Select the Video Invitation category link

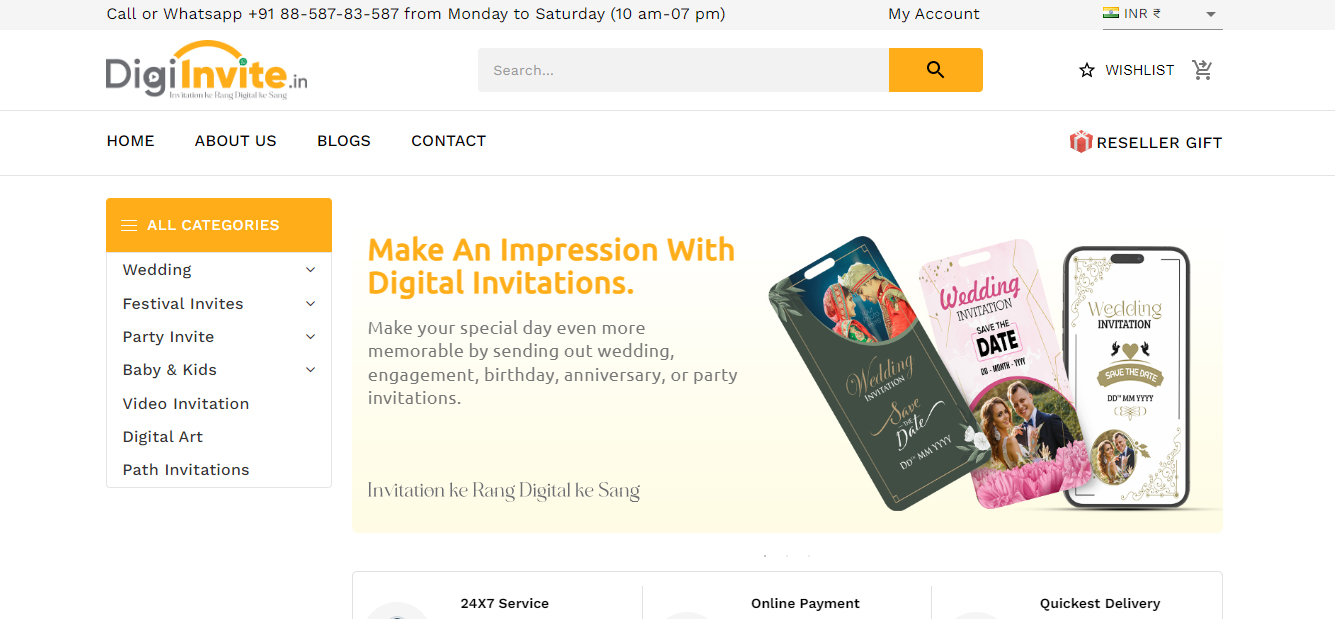click(186, 404)
